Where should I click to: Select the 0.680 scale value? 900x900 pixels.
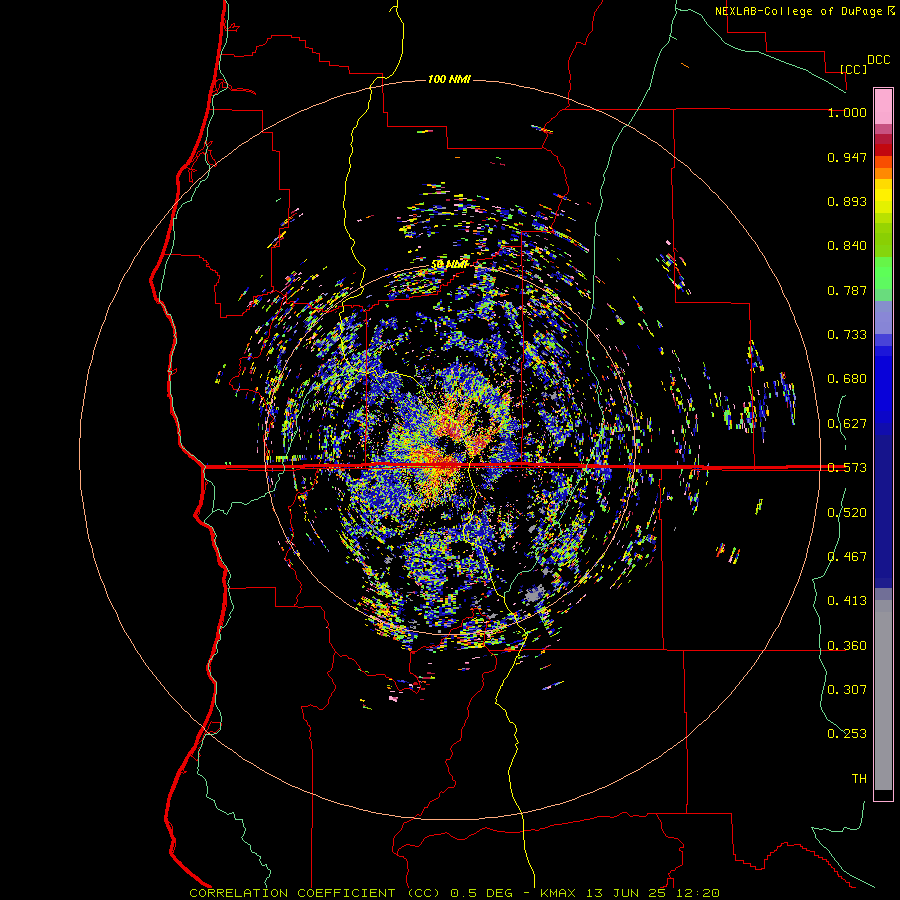pos(847,379)
